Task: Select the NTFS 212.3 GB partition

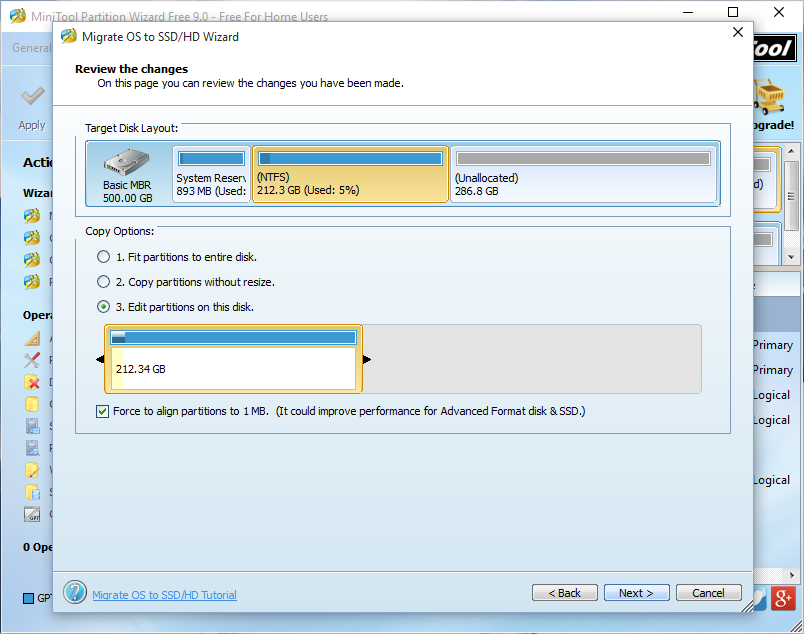Action: tap(351, 174)
